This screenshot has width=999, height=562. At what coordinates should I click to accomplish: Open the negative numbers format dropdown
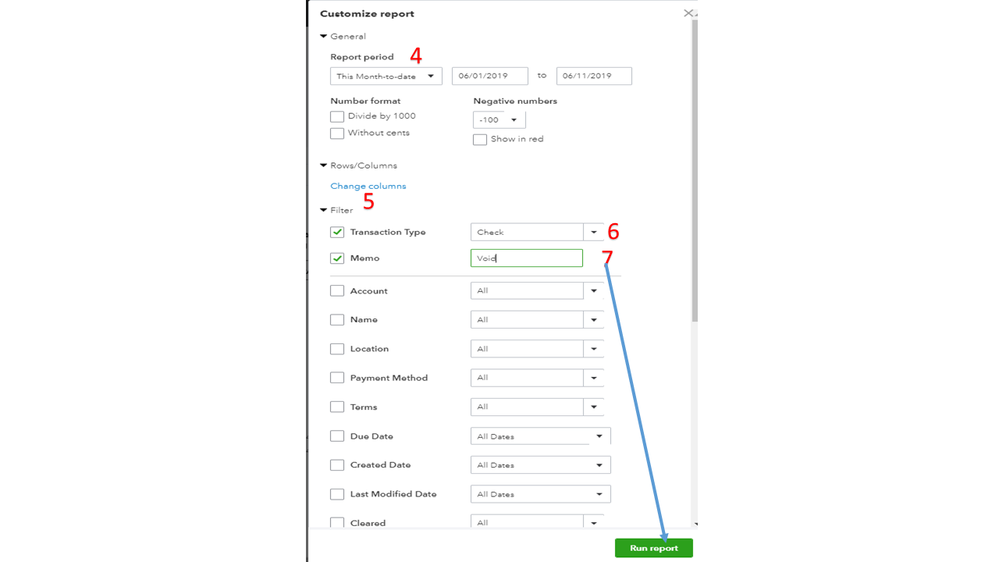499,120
